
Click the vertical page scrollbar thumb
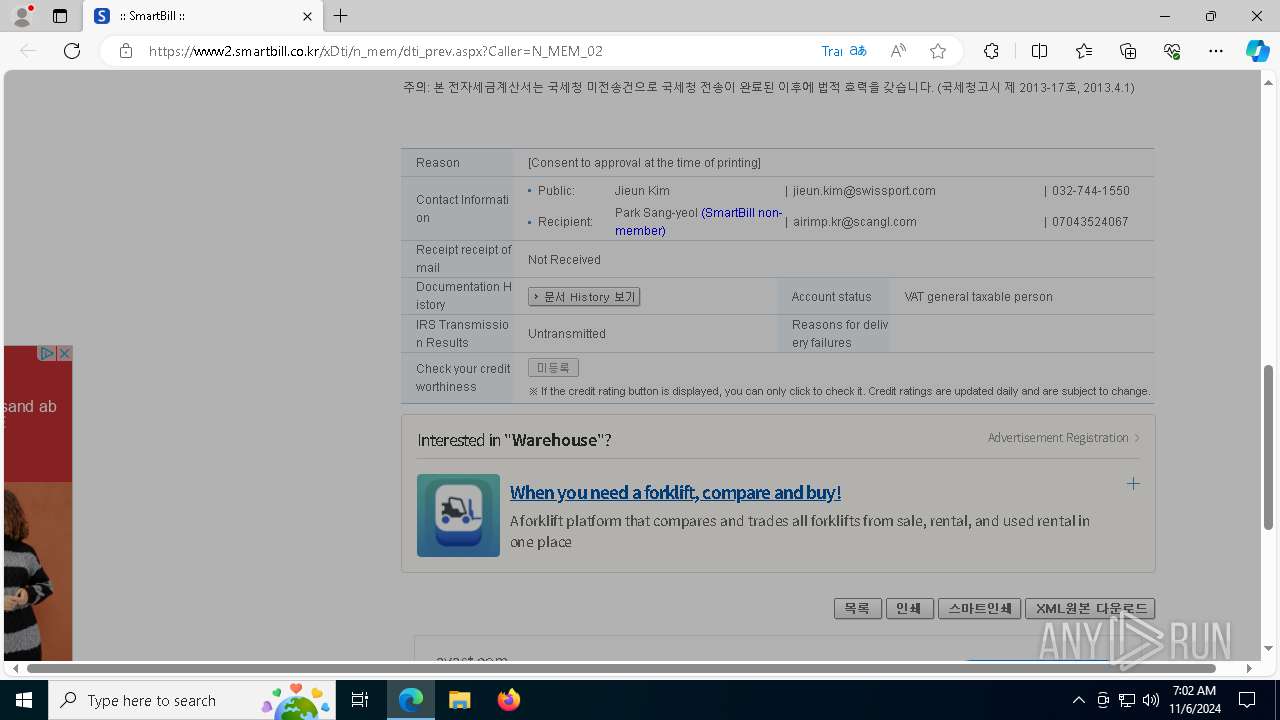(1269, 447)
